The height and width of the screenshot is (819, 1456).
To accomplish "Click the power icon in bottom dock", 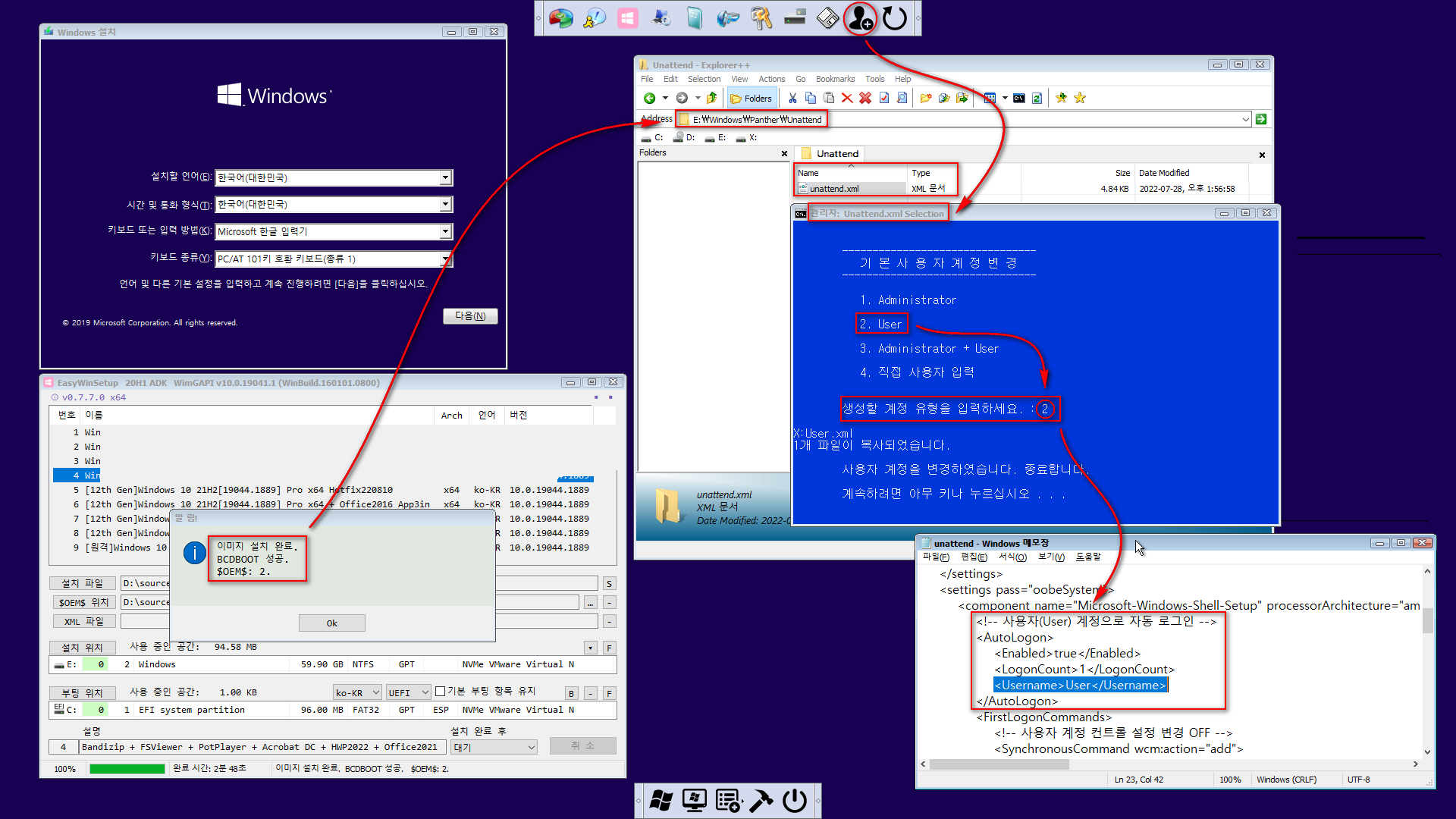I will point(795,800).
